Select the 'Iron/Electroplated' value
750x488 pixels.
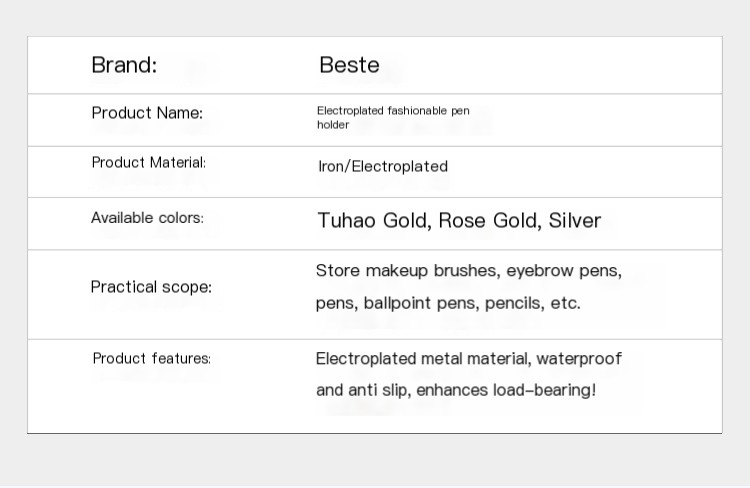(383, 166)
